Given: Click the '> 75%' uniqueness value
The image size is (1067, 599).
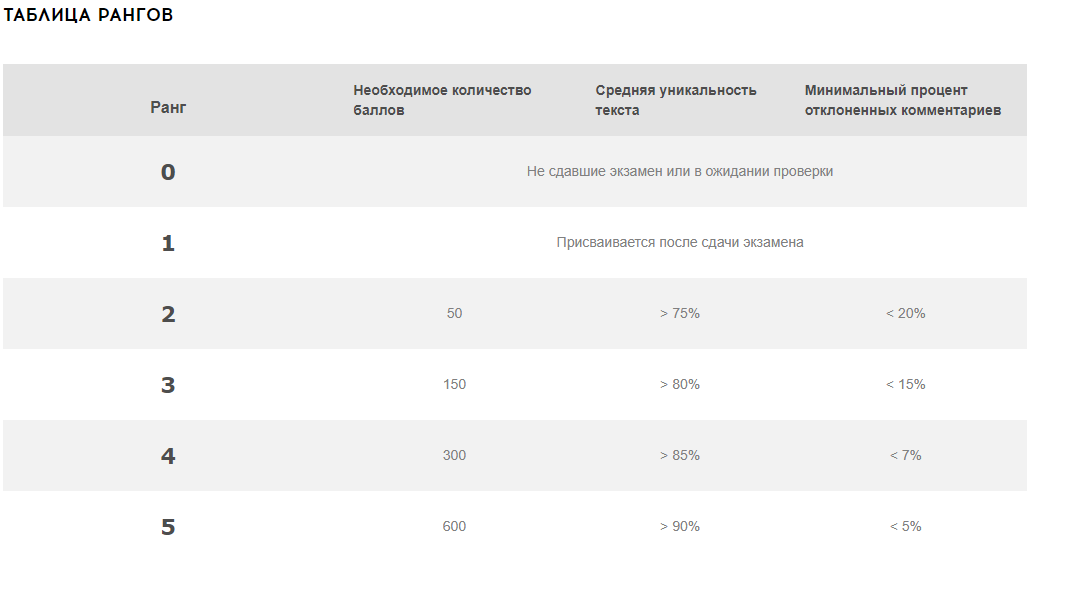Looking at the screenshot, I should pyautogui.click(x=680, y=313).
